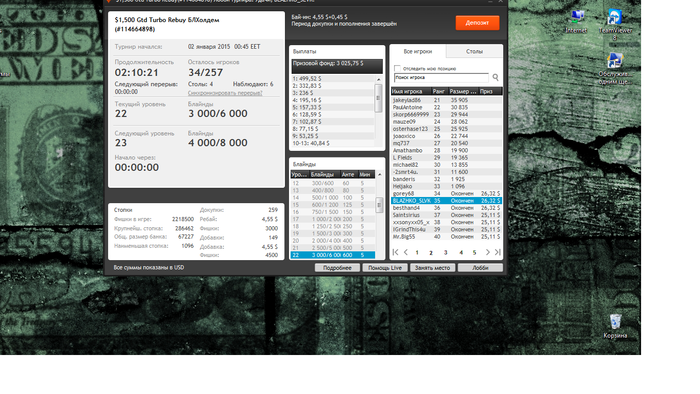Select highlighted blind level 22 row
Viewport: 700px width, 394px height.
tap(333, 255)
